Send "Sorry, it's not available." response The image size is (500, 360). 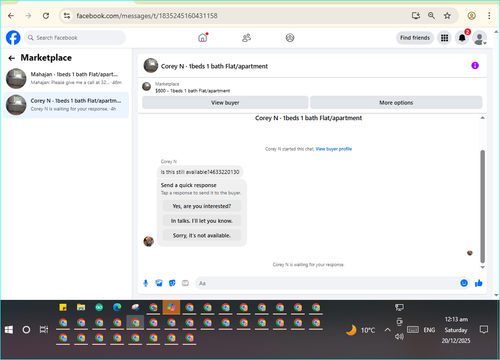coord(202,235)
